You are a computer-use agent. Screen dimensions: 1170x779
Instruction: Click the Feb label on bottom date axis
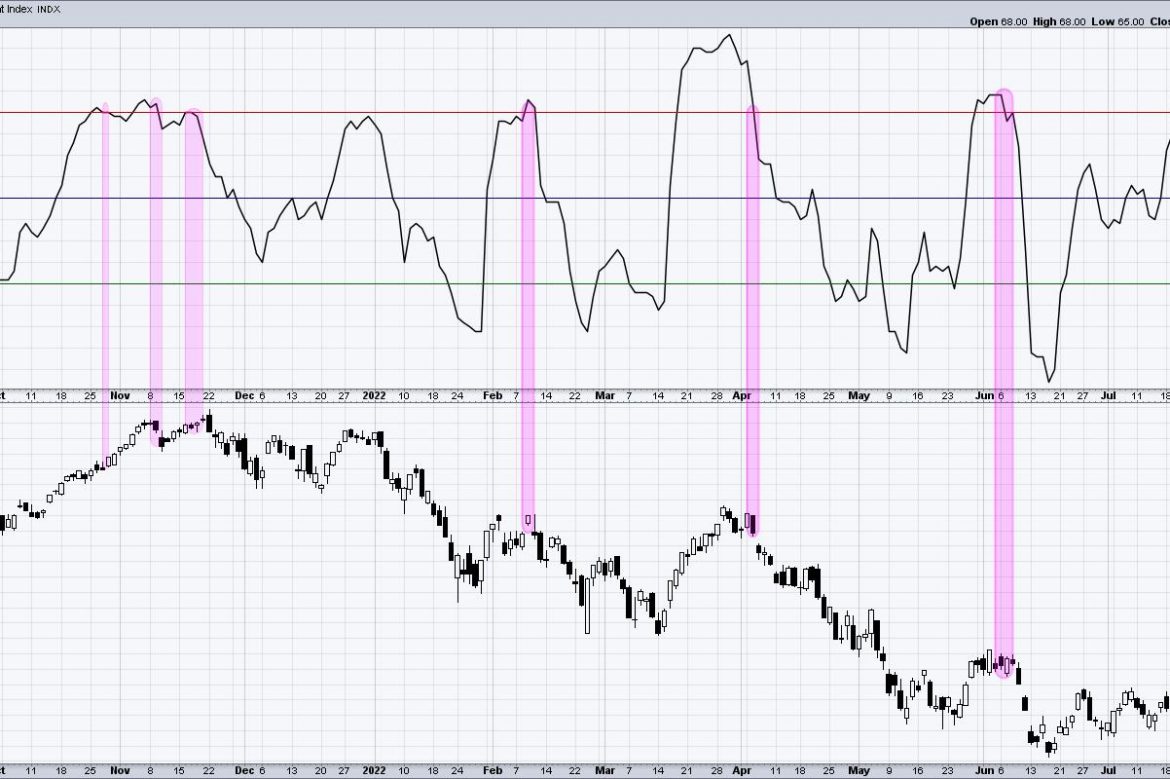492,771
